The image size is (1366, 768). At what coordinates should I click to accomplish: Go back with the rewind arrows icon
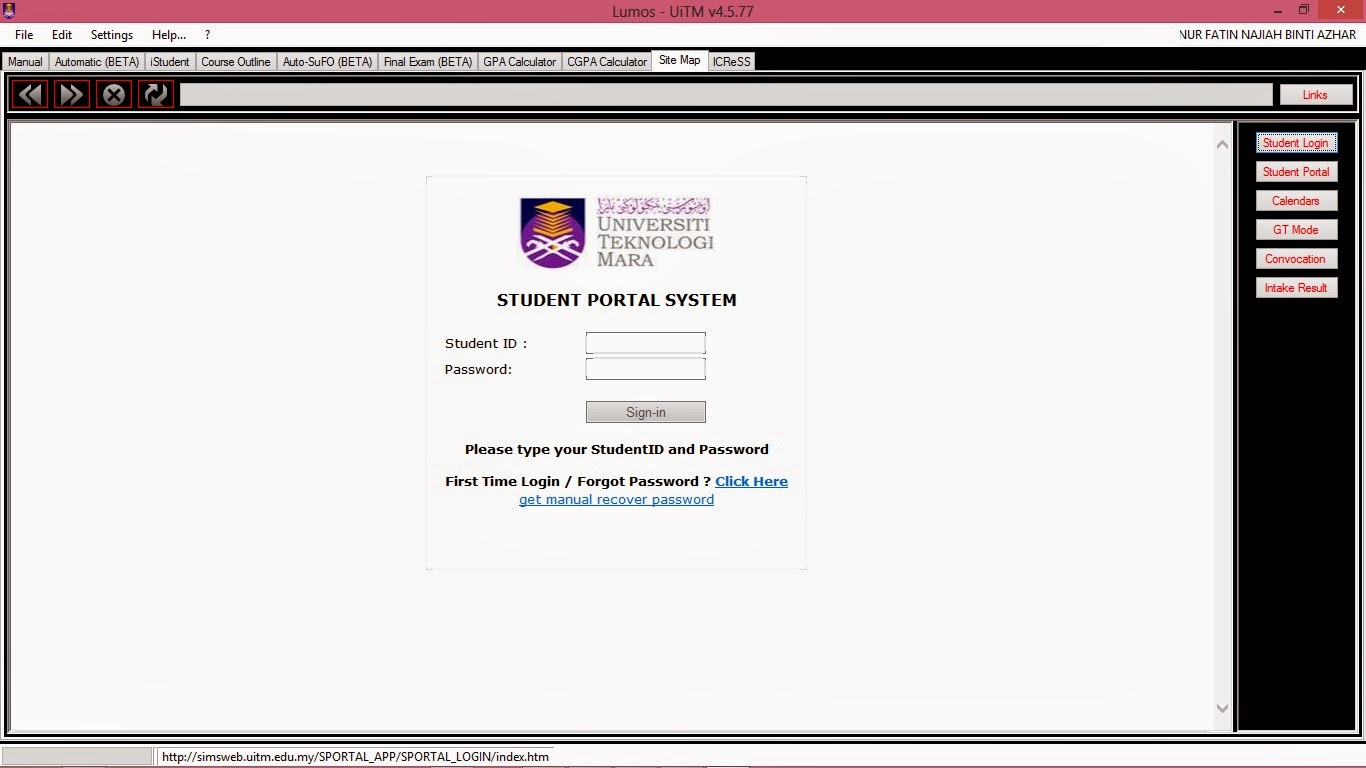coord(31,95)
